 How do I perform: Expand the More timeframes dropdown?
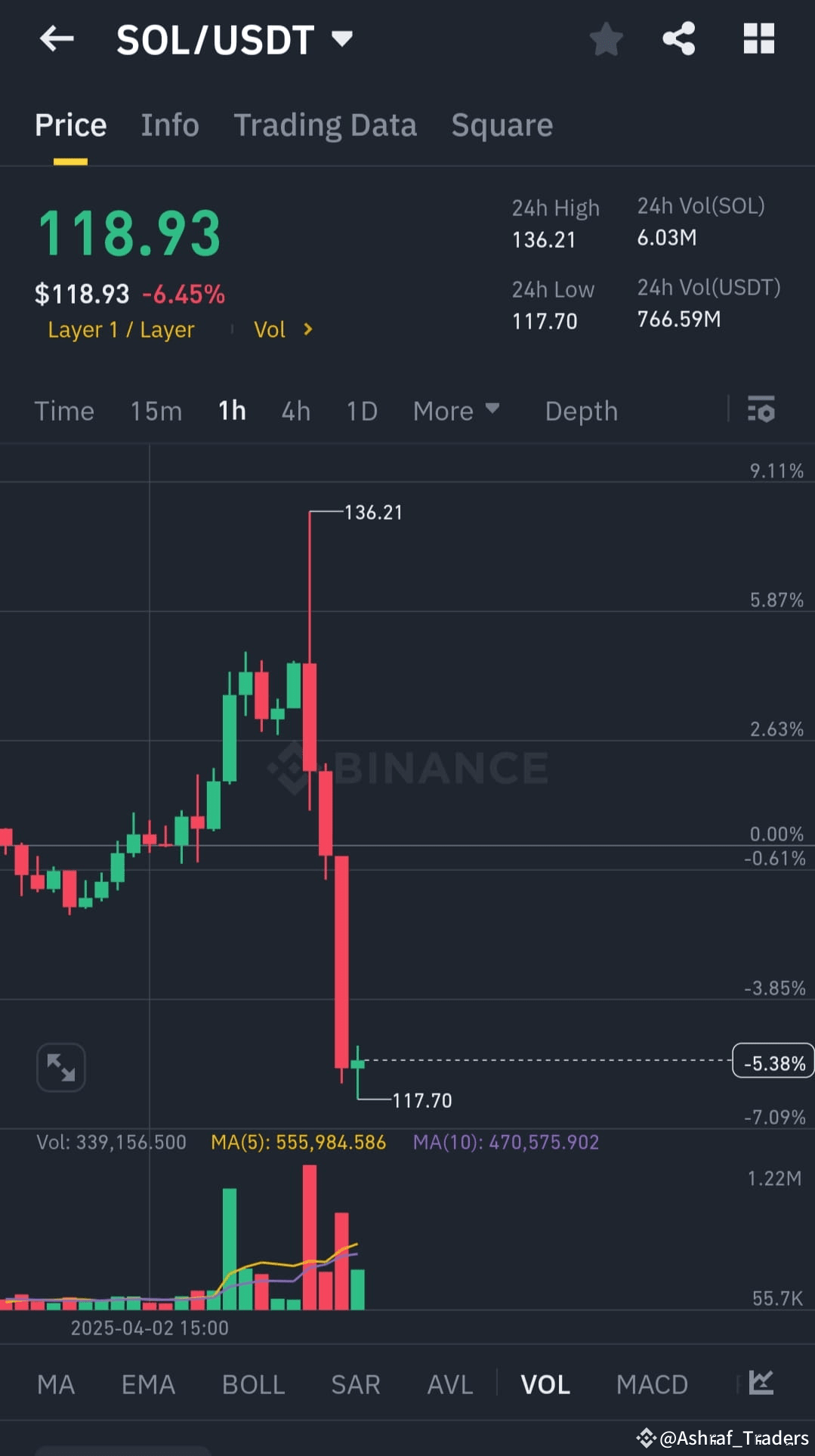pyautogui.click(x=456, y=411)
